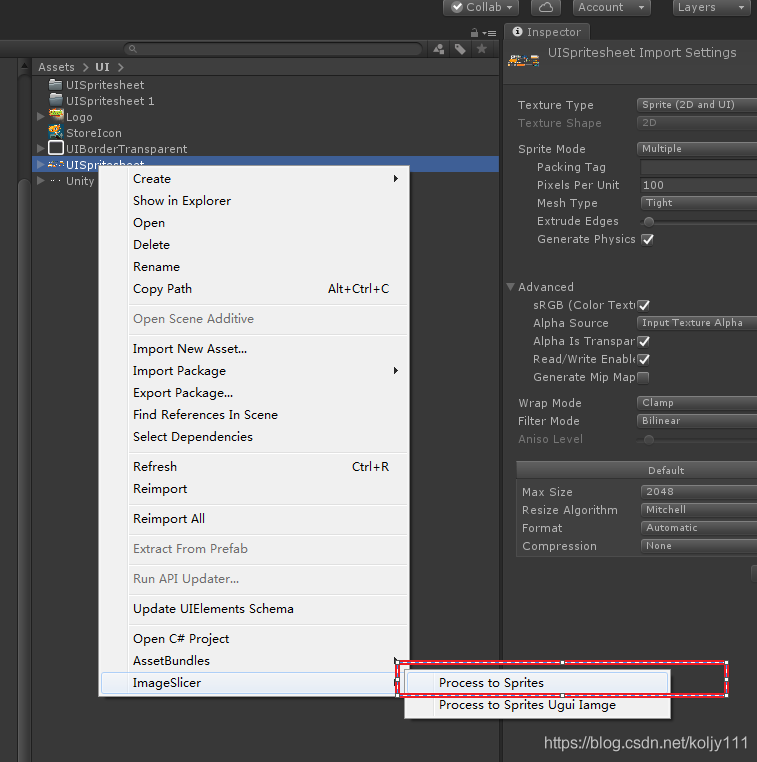Search by label tag icon
This screenshot has height=762, width=757.
[460, 49]
